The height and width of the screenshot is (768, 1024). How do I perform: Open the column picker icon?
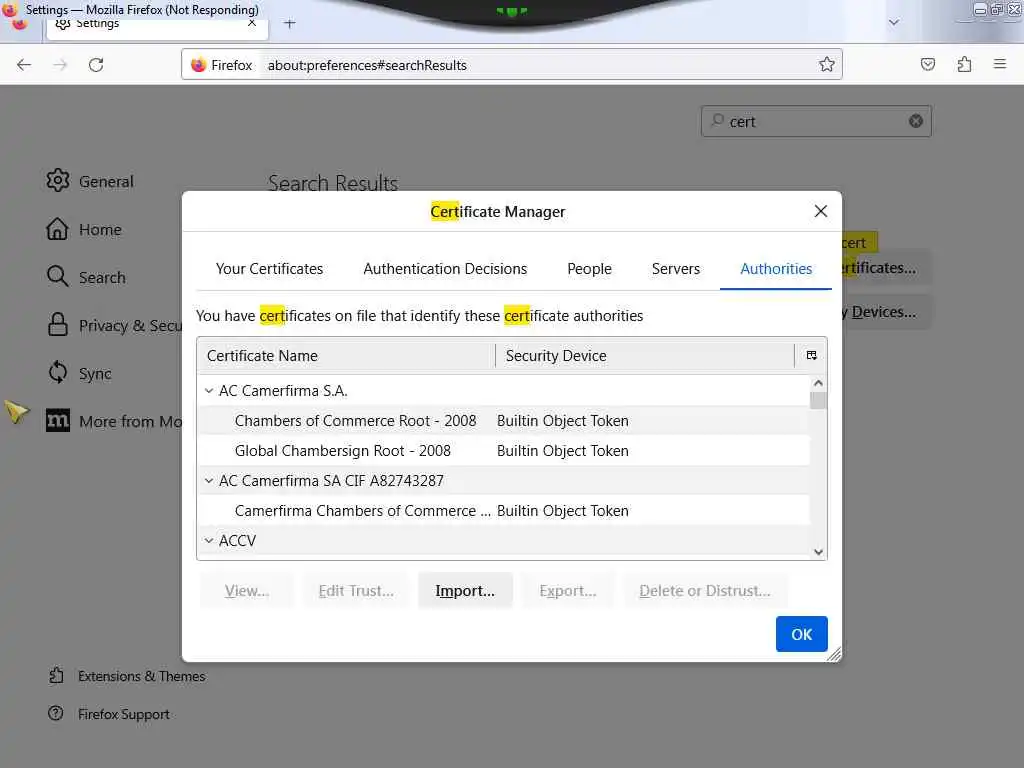[811, 355]
